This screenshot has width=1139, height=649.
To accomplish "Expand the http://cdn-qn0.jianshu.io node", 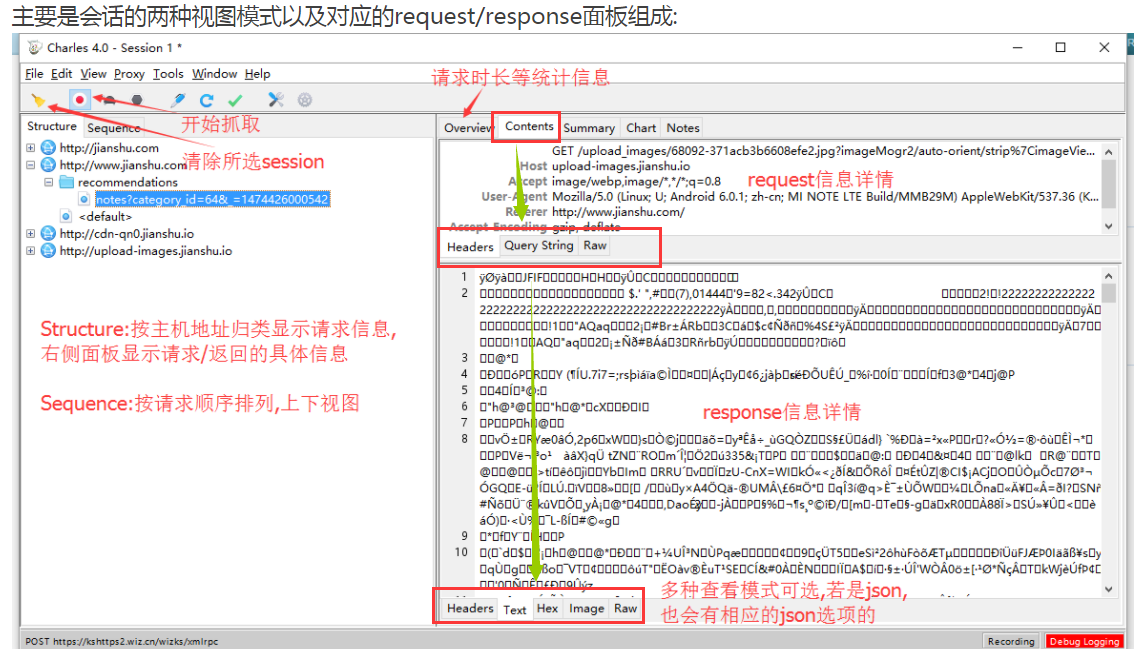I will (31, 233).
